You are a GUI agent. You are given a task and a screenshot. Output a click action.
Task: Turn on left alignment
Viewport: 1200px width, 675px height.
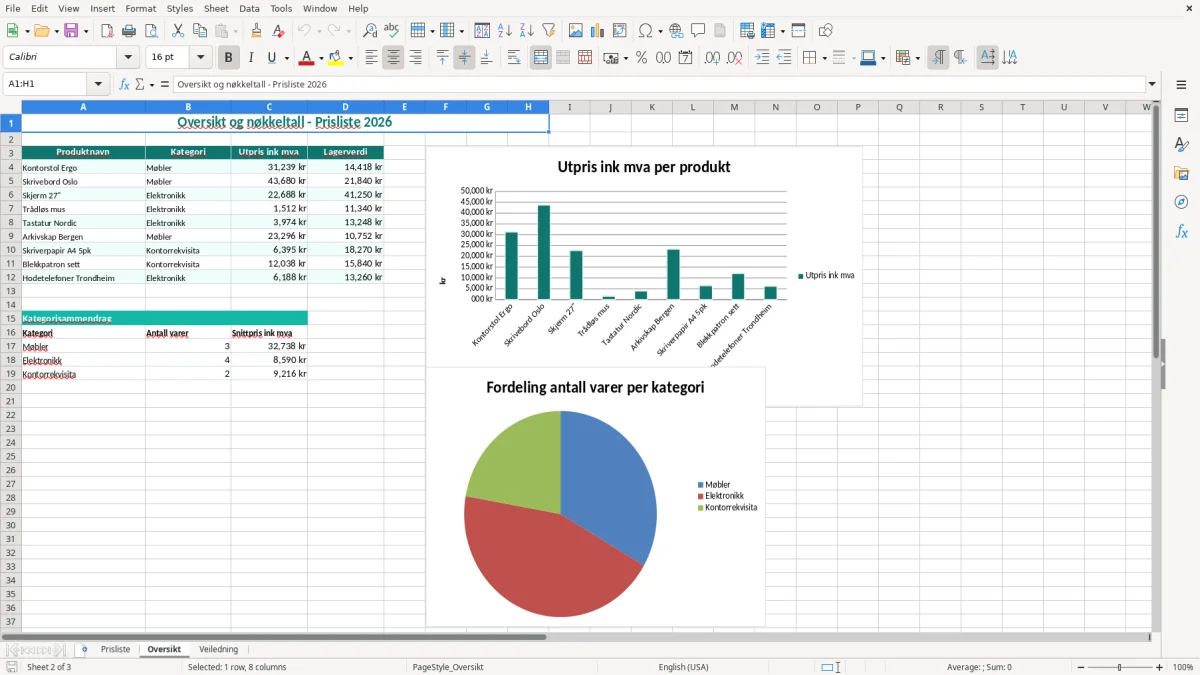coord(371,58)
